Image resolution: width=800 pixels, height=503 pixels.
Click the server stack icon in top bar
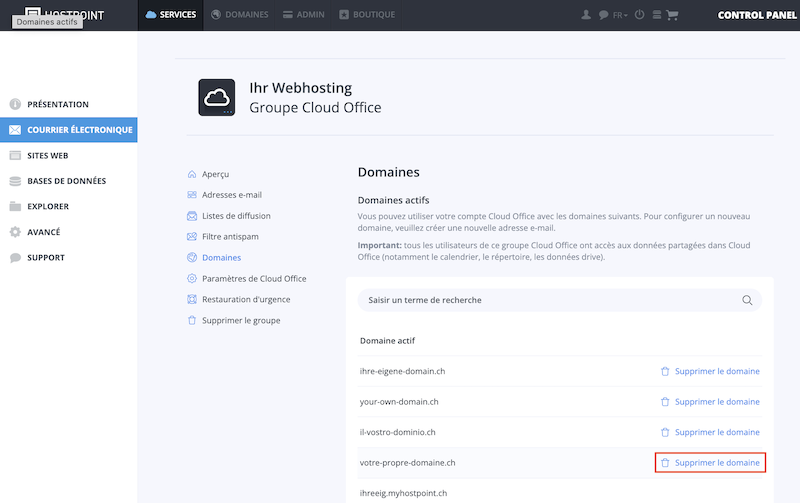pos(657,15)
